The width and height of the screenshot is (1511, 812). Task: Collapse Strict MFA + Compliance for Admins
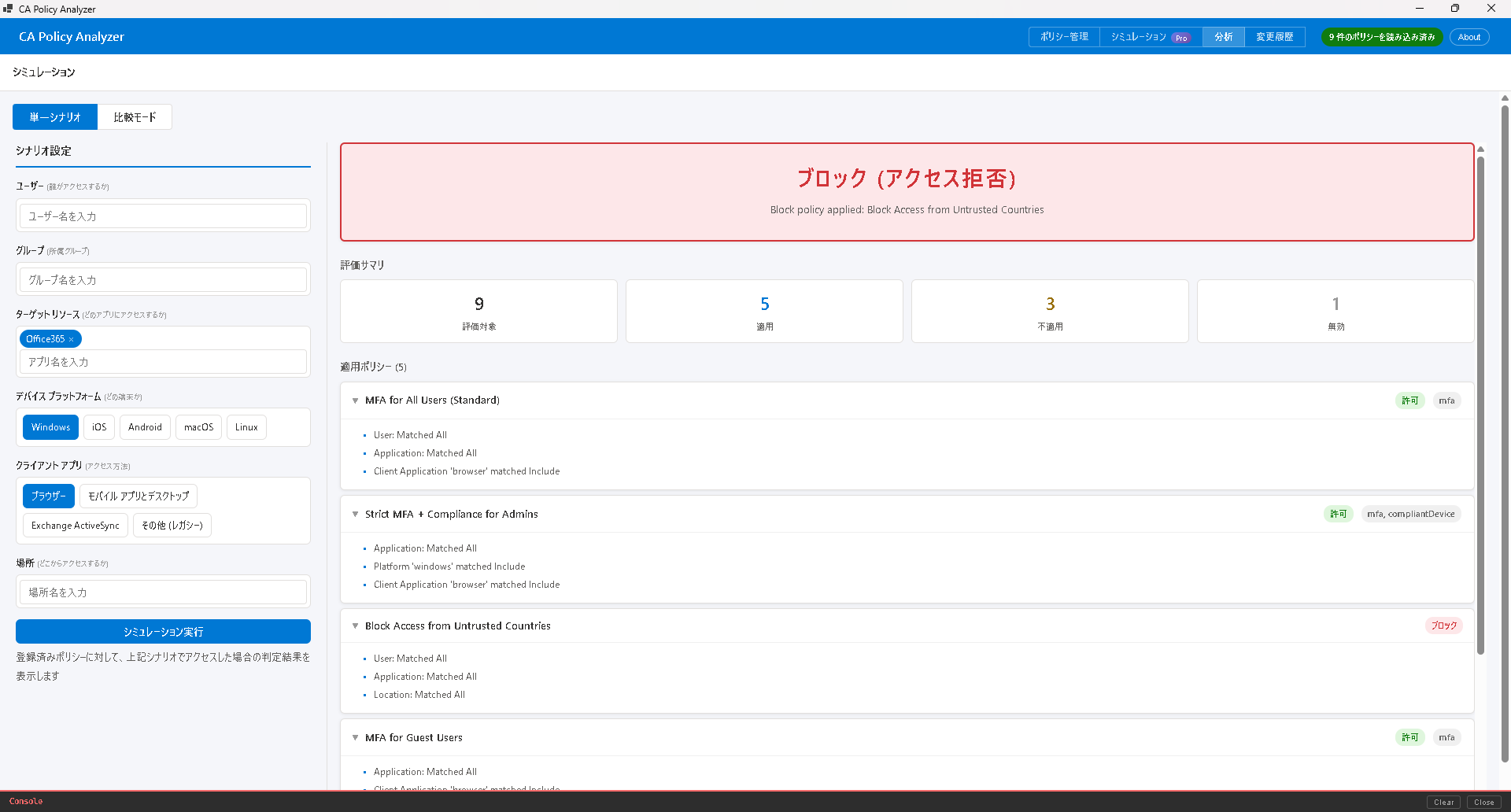coord(355,514)
